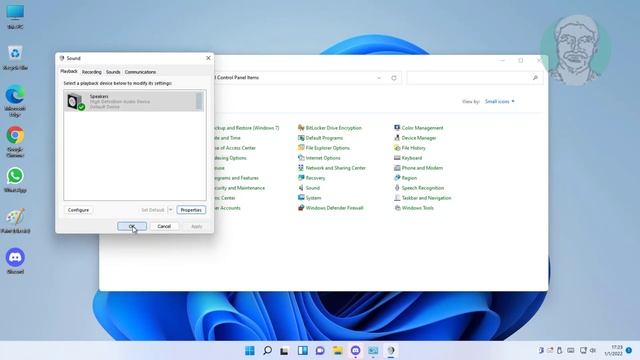The width and height of the screenshot is (640, 360).
Task: Switch to the Sounds tab
Action: point(113,72)
